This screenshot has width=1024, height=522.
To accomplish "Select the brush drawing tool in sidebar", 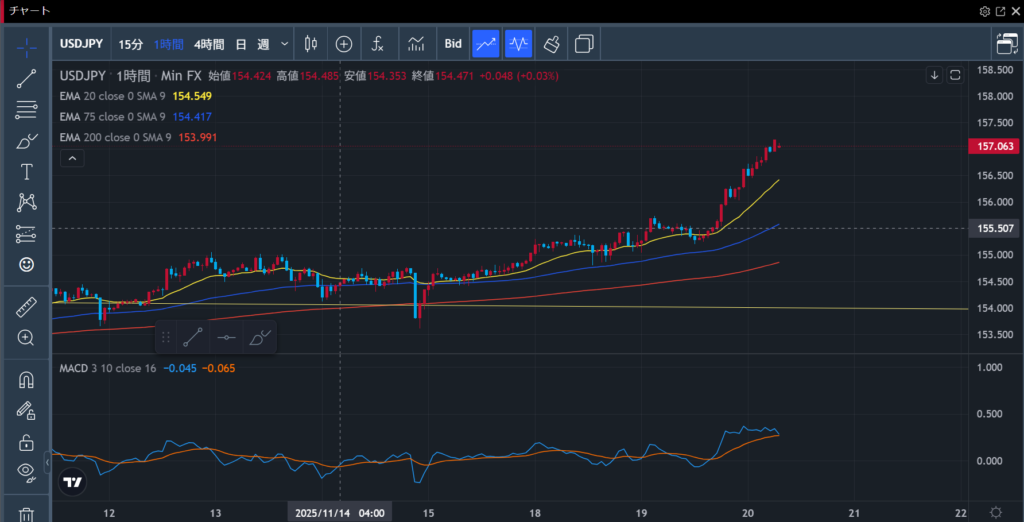I will (x=27, y=141).
